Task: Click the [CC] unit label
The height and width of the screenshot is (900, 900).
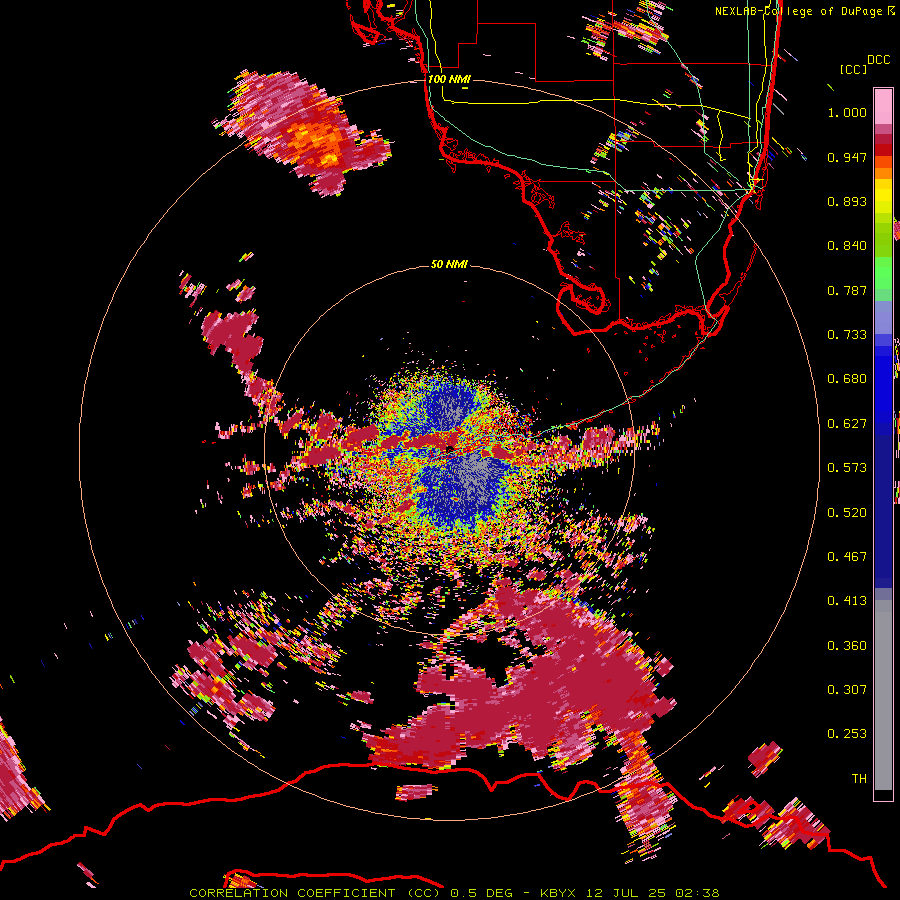Action: [x=853, y=69]
